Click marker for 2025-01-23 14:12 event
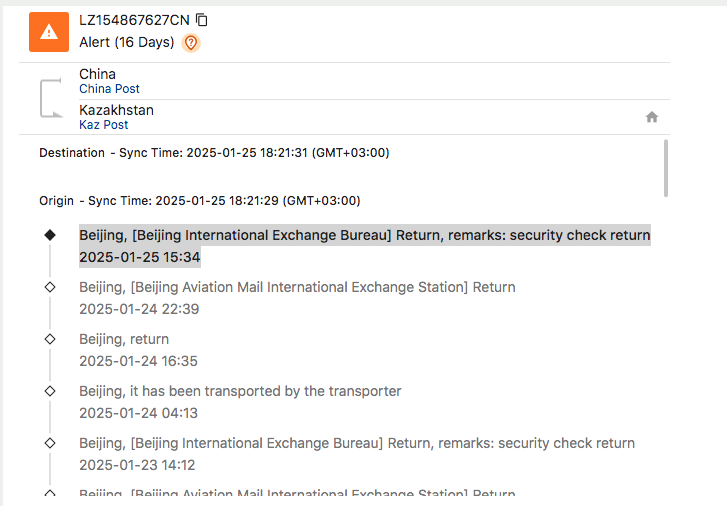This screenshot has width=727, height=506. 50,443
